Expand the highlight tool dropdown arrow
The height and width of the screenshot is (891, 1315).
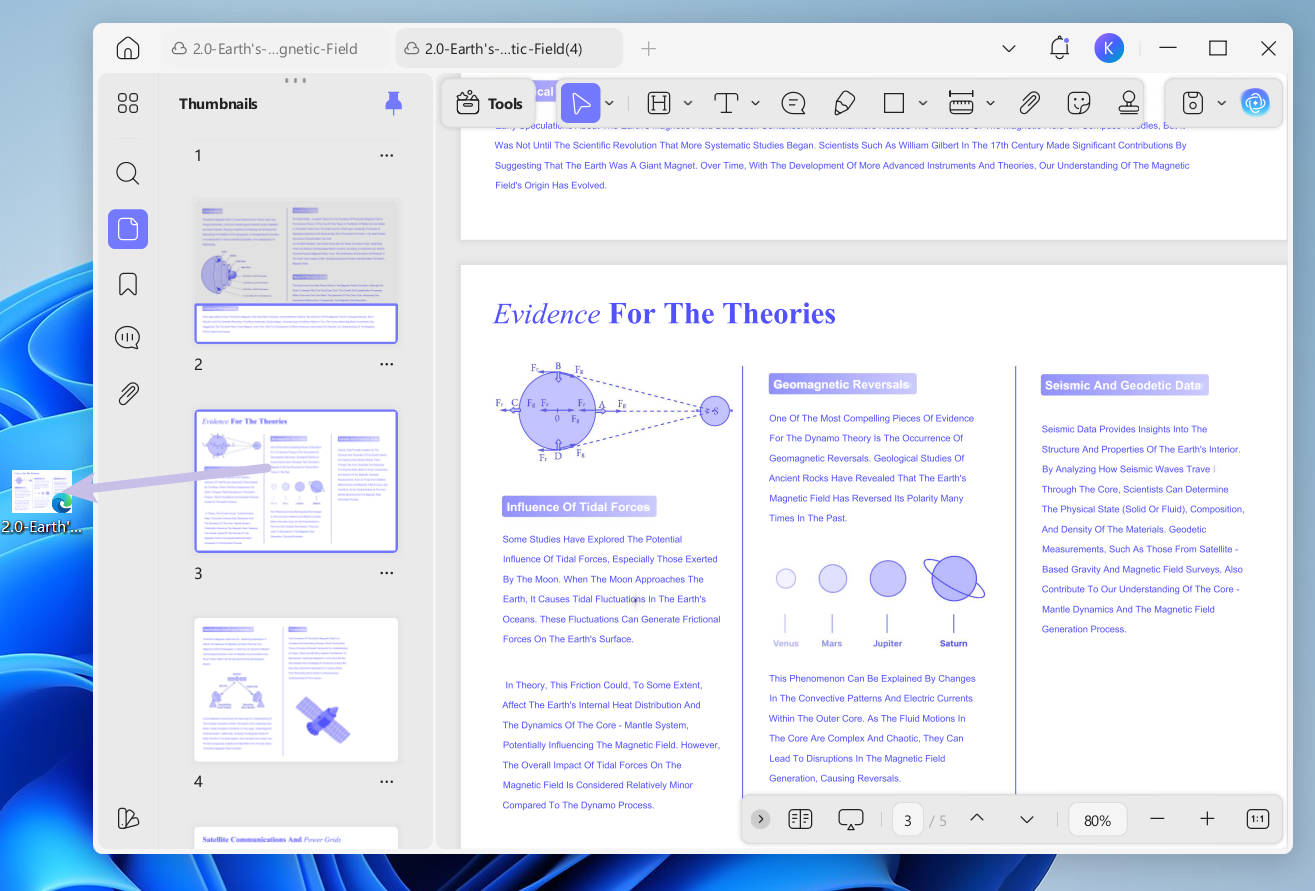coord(688,103)
